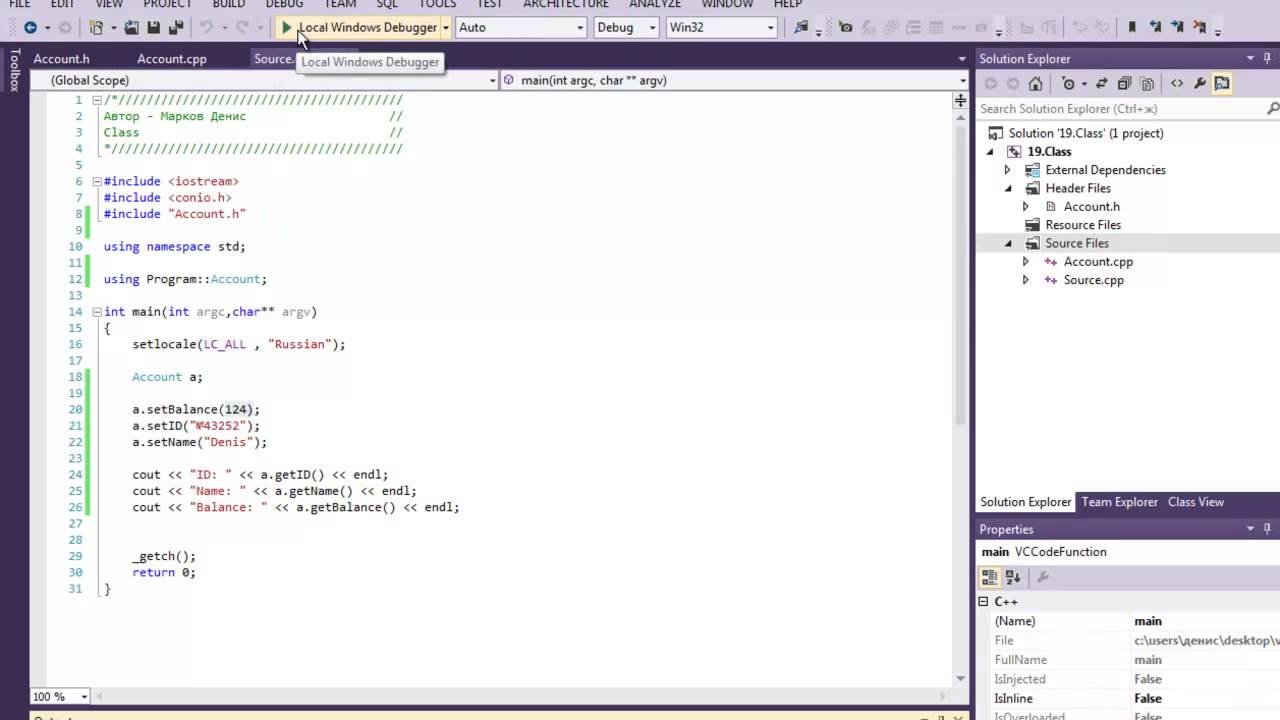Switch to the Account.cpp editor tab
This screenshot has height=720, width=1280.
[172, 59]
